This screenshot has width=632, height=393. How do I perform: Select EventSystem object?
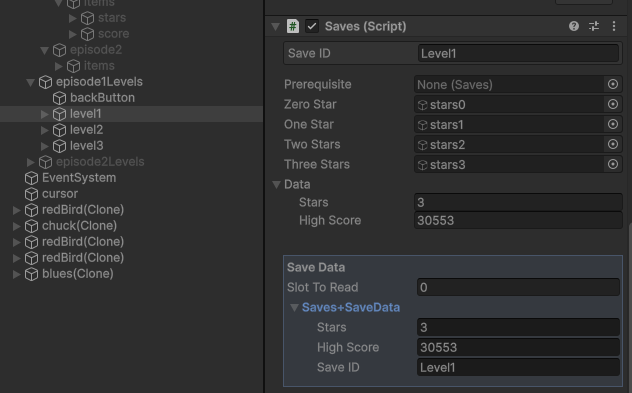[x=79, y=178]
